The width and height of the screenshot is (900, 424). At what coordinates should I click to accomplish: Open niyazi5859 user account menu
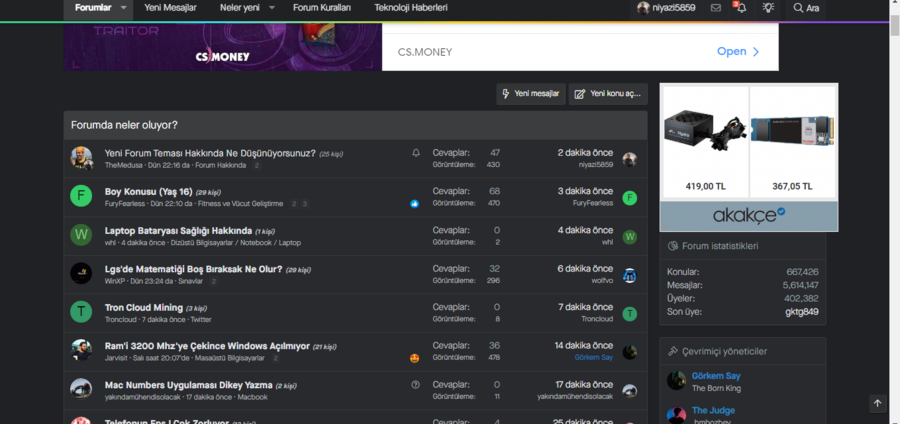click(x=666, y=8)
